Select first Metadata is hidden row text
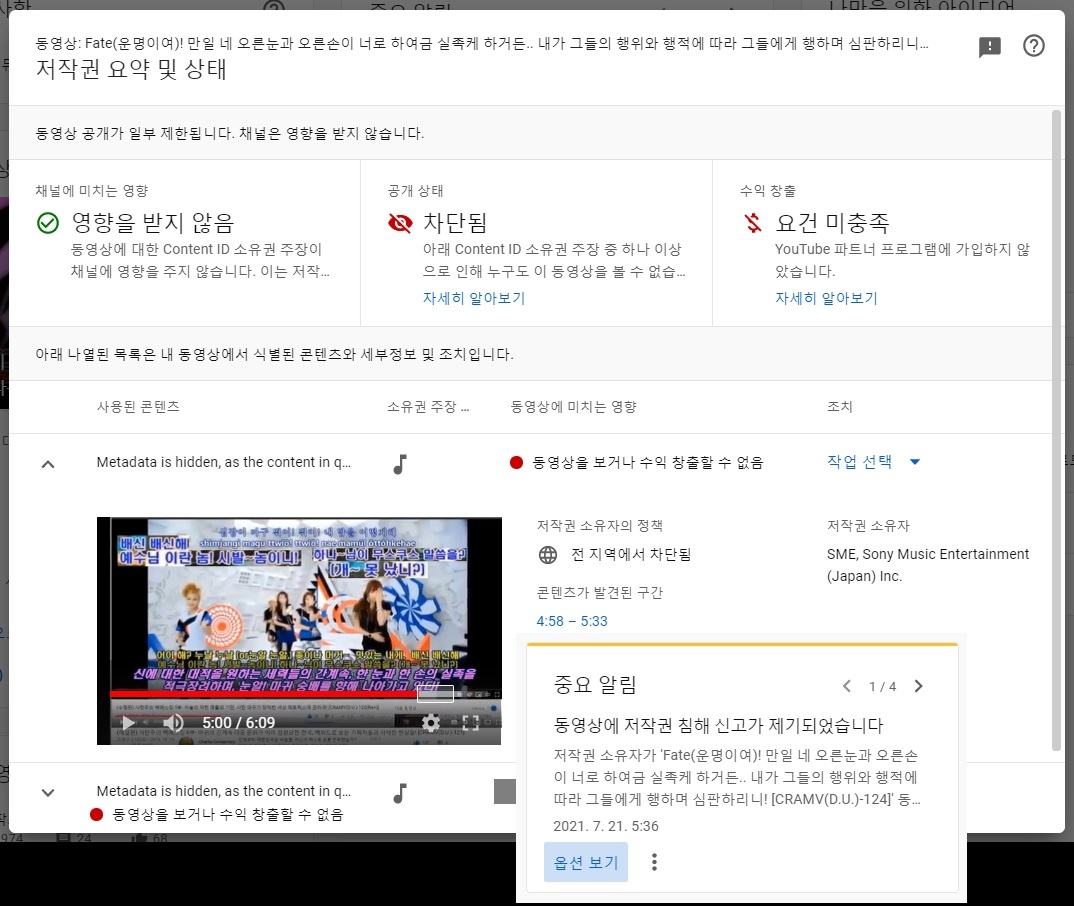This screenshot has width=1074, height=906. pos(223,462)
